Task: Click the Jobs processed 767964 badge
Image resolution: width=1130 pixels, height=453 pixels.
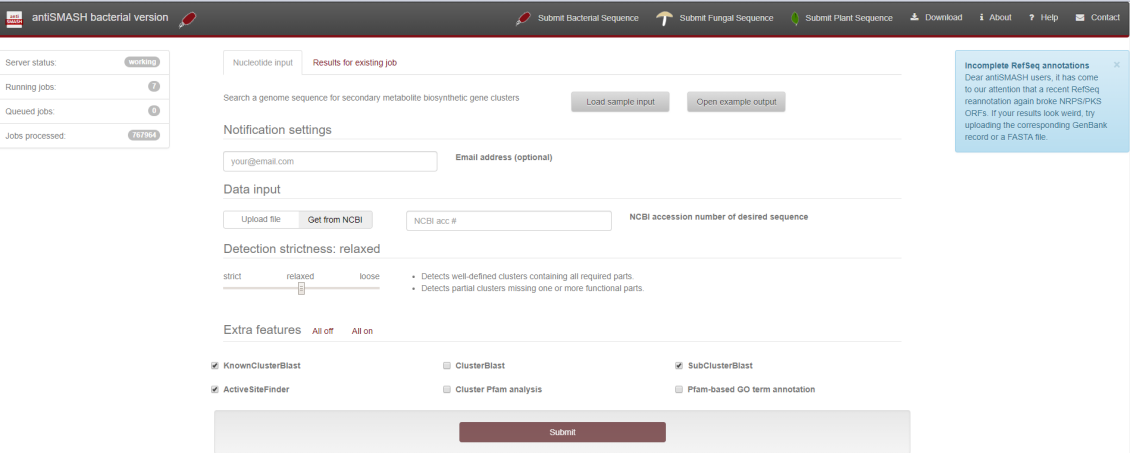Action: click(144, 135)
